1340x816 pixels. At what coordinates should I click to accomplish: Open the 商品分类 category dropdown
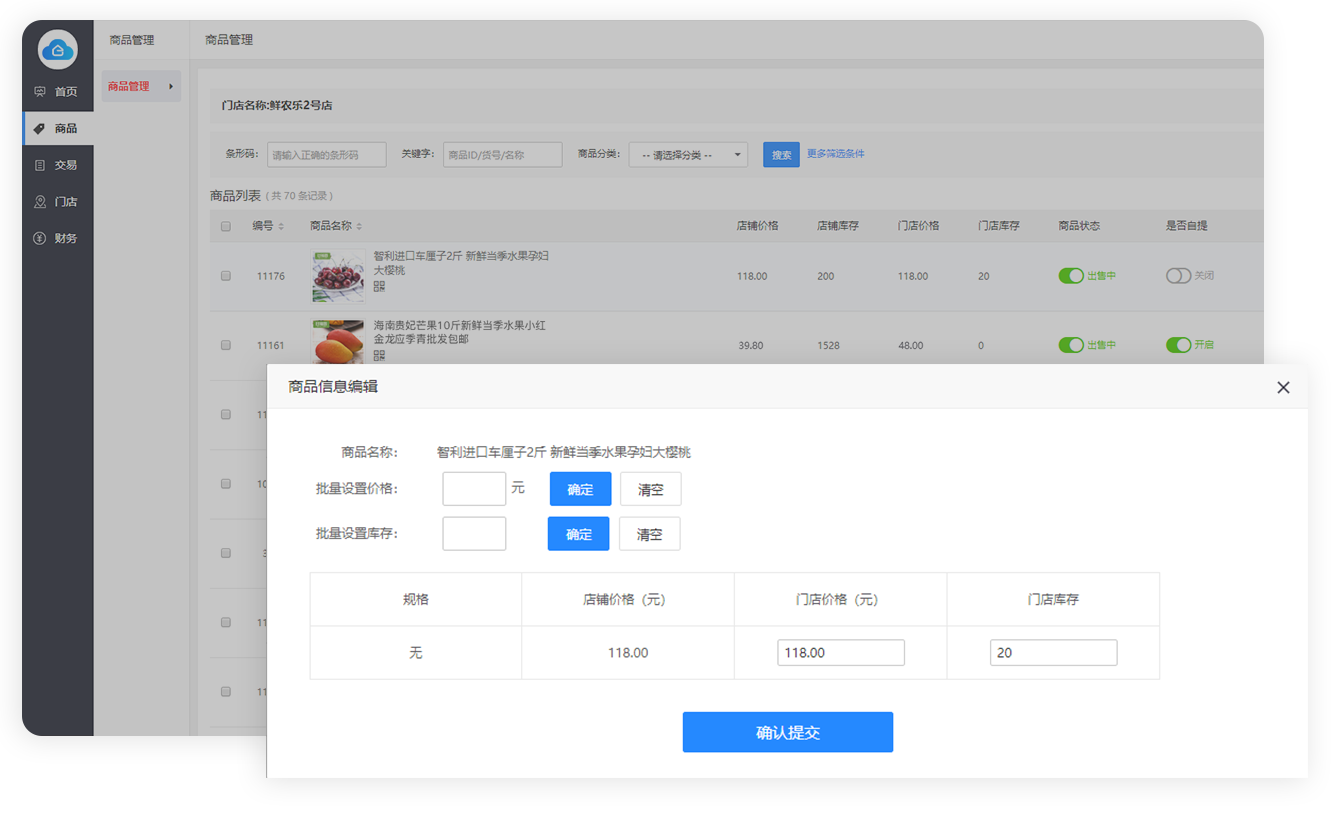[688, 155]
